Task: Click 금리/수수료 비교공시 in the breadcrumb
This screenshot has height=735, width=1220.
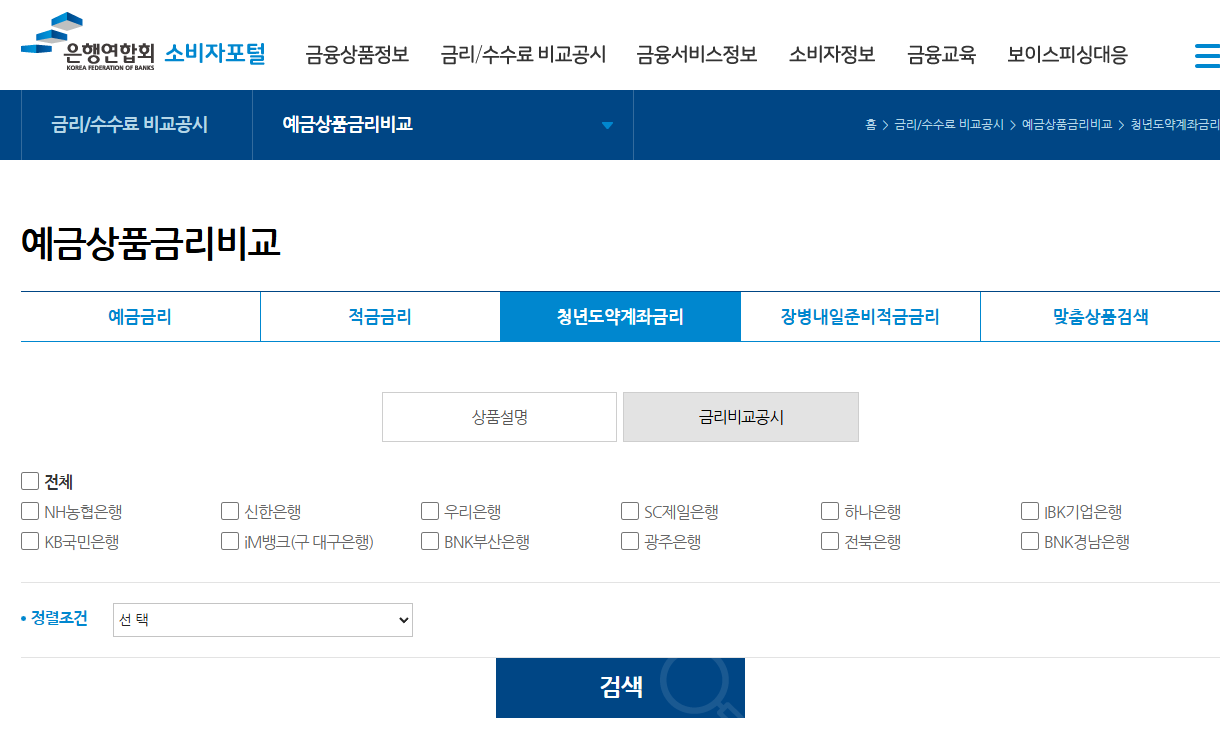Action: [949, 125]
